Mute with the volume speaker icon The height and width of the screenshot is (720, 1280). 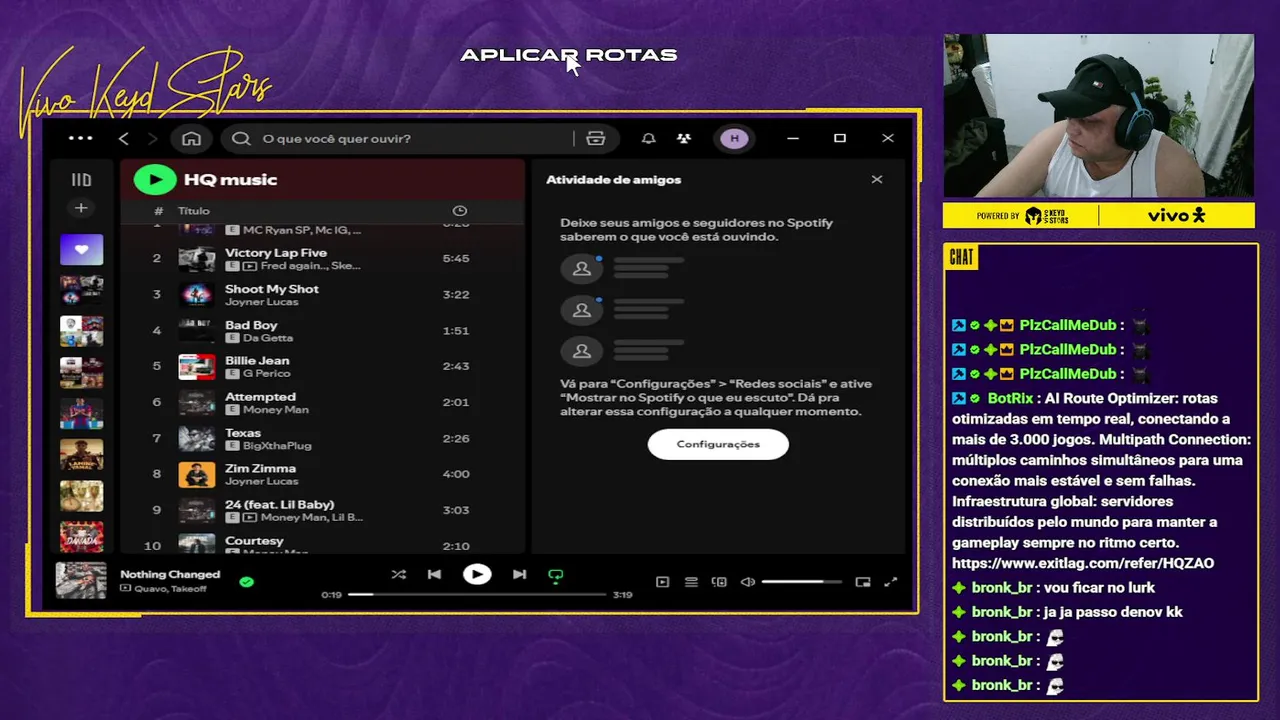[748, 582]
